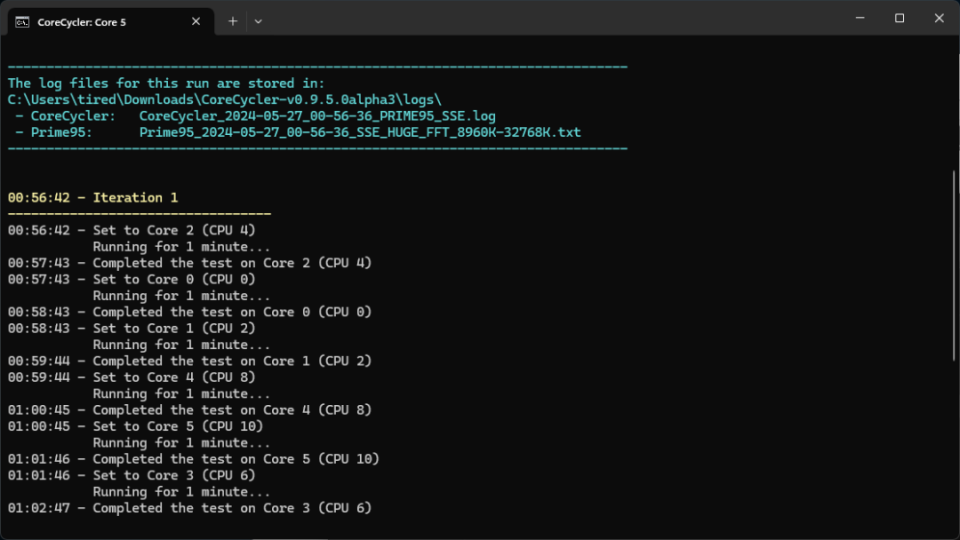
Task: Click the 'Set to Core 3 (CPU 6)' line
Action: [x=174, y=475]
